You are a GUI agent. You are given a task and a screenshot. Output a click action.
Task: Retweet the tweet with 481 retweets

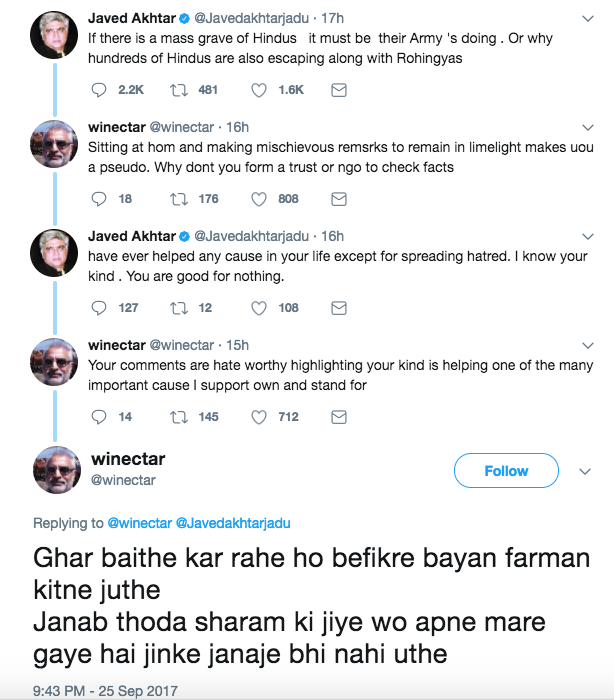coord(179,90)
